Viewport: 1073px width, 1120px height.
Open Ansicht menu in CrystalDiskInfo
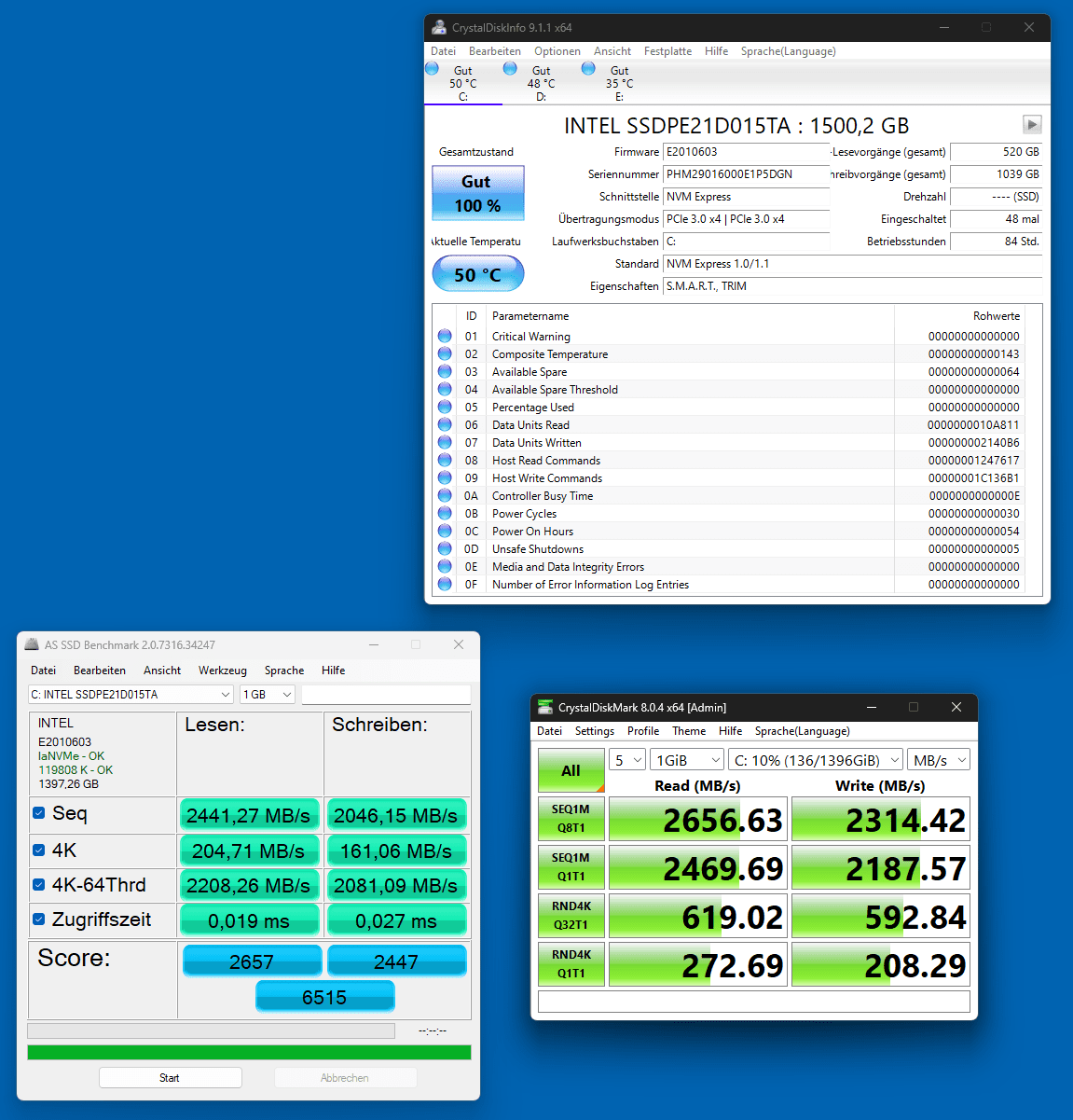[612, 51]
